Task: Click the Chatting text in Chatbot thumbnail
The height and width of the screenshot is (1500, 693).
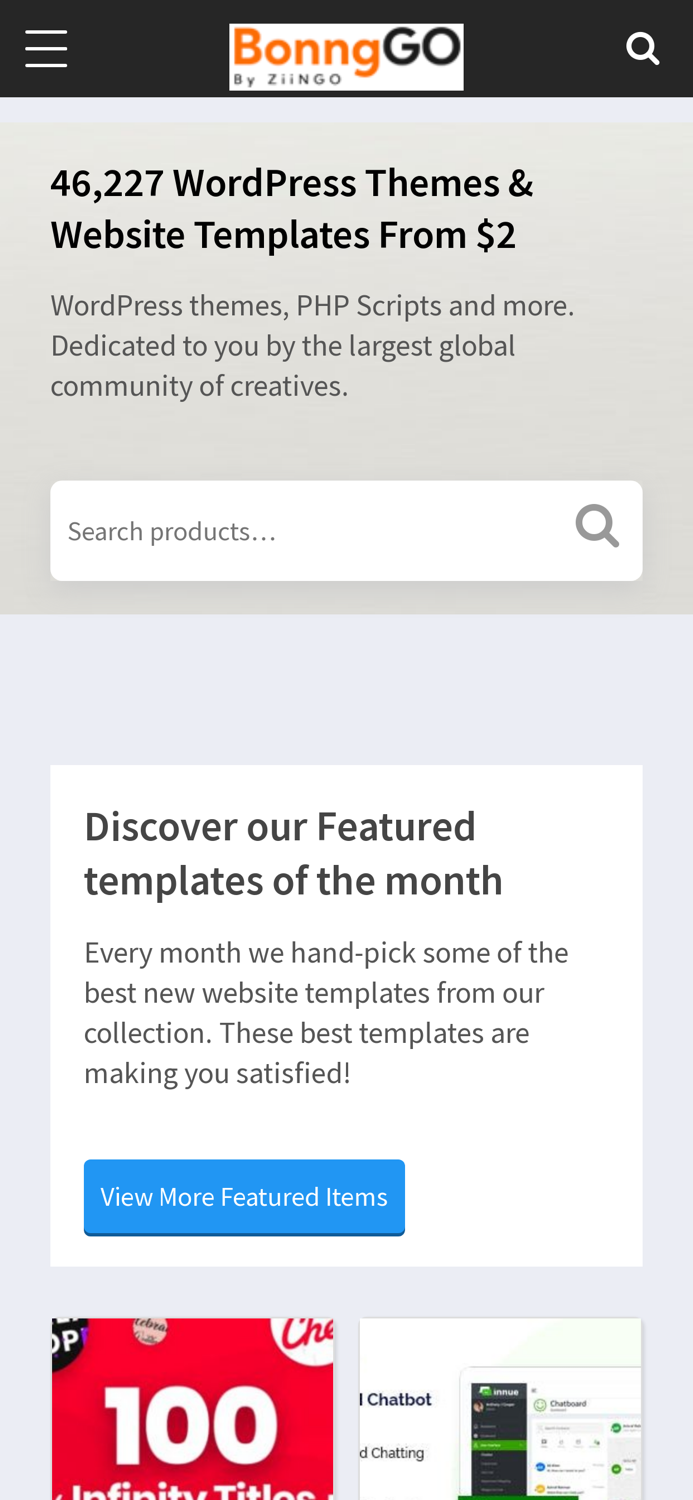Action: click(394, 1452)
